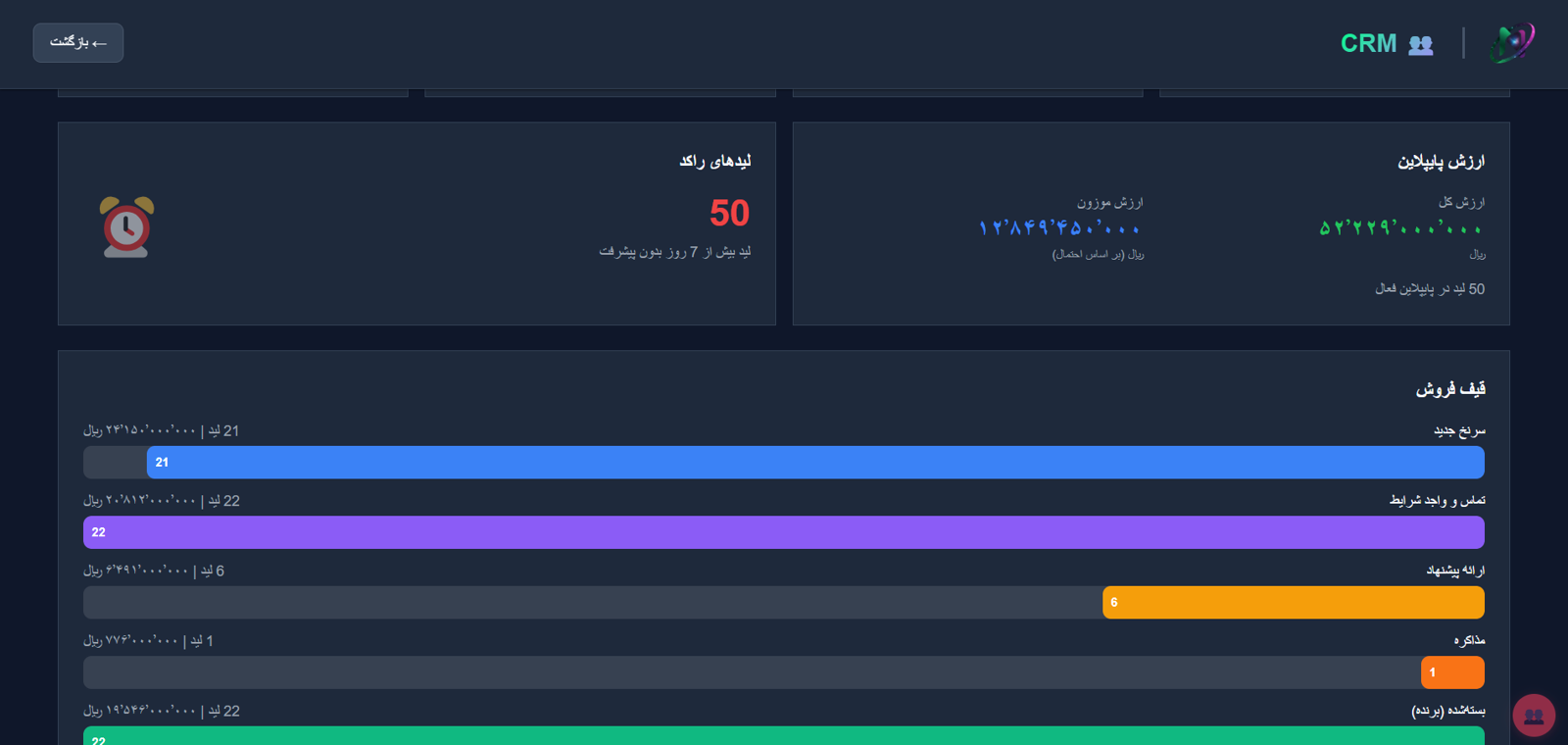Screen dimensions: 1568x745
Task: Click the 6 leads value summary
Action: 154,571
